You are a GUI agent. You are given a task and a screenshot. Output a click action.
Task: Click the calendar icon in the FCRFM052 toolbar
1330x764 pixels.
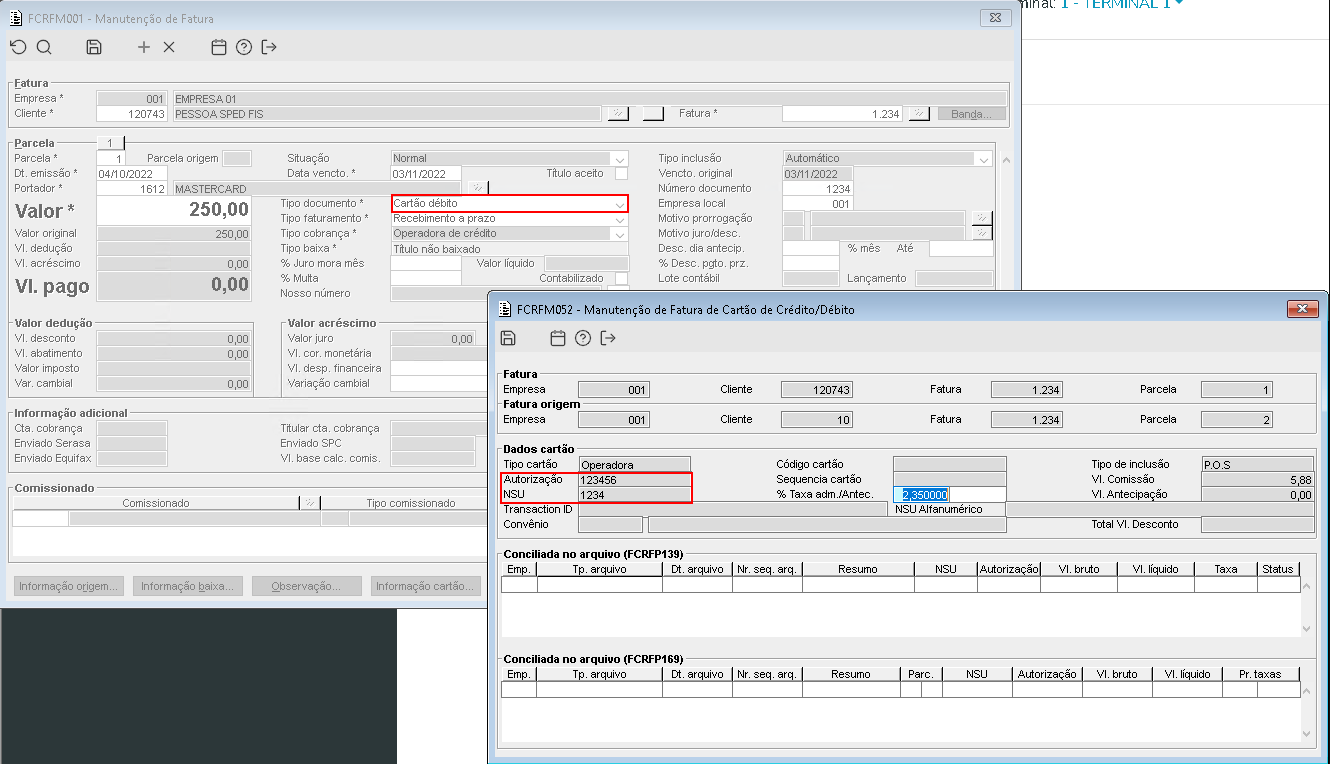pyautogui.click(x=558, y=338)
